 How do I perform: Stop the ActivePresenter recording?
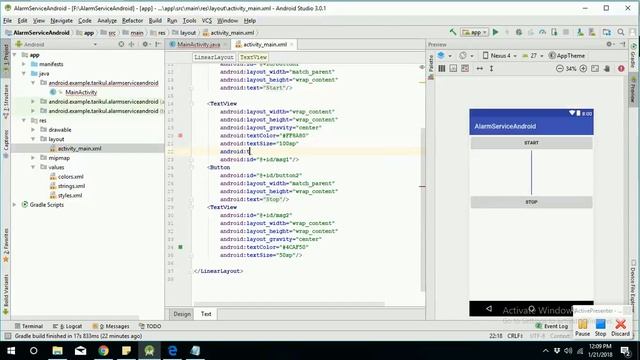point(600,328)
